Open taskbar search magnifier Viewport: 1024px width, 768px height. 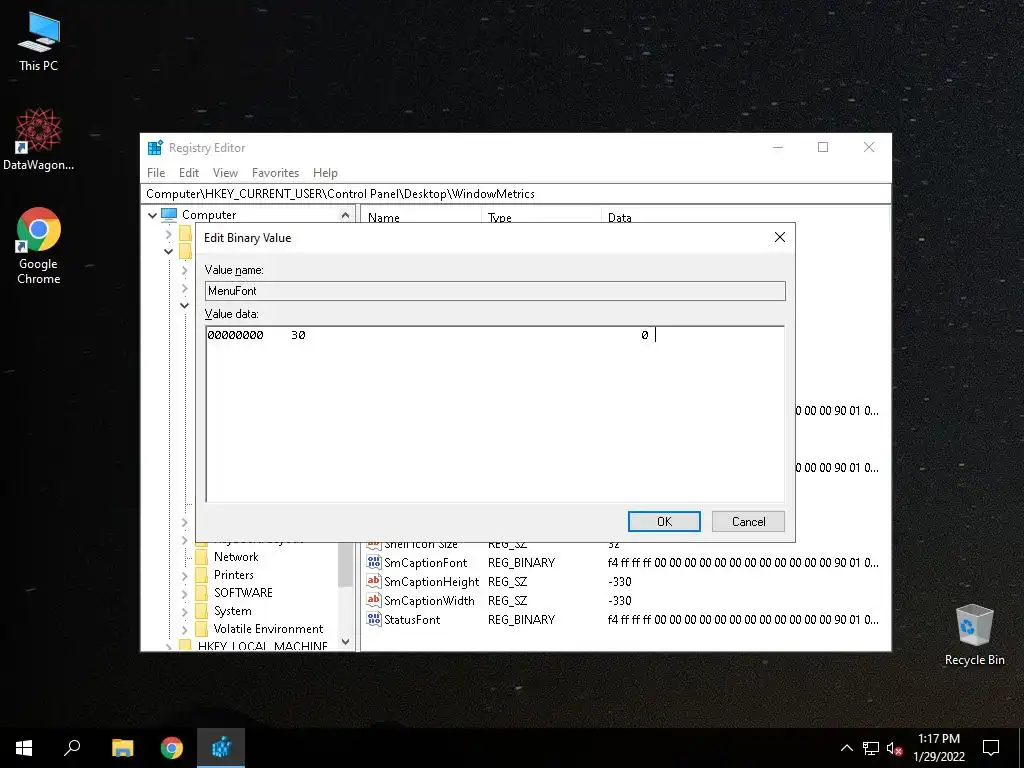[x=72, y=748]
